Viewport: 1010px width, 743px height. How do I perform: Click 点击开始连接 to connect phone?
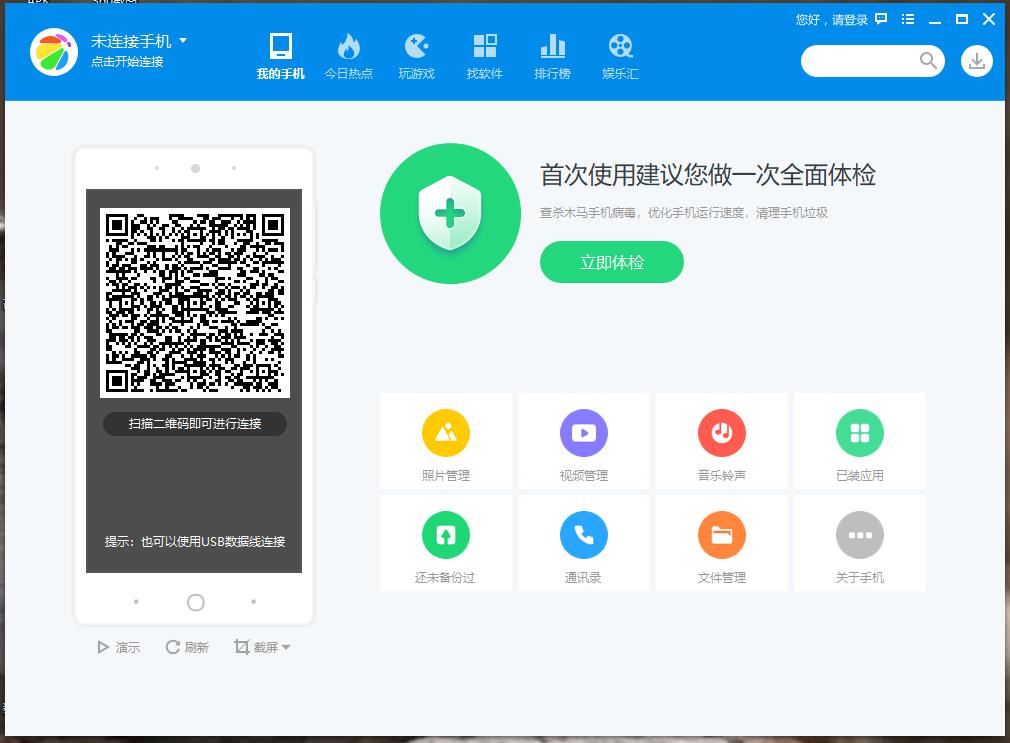pos(127,62)
